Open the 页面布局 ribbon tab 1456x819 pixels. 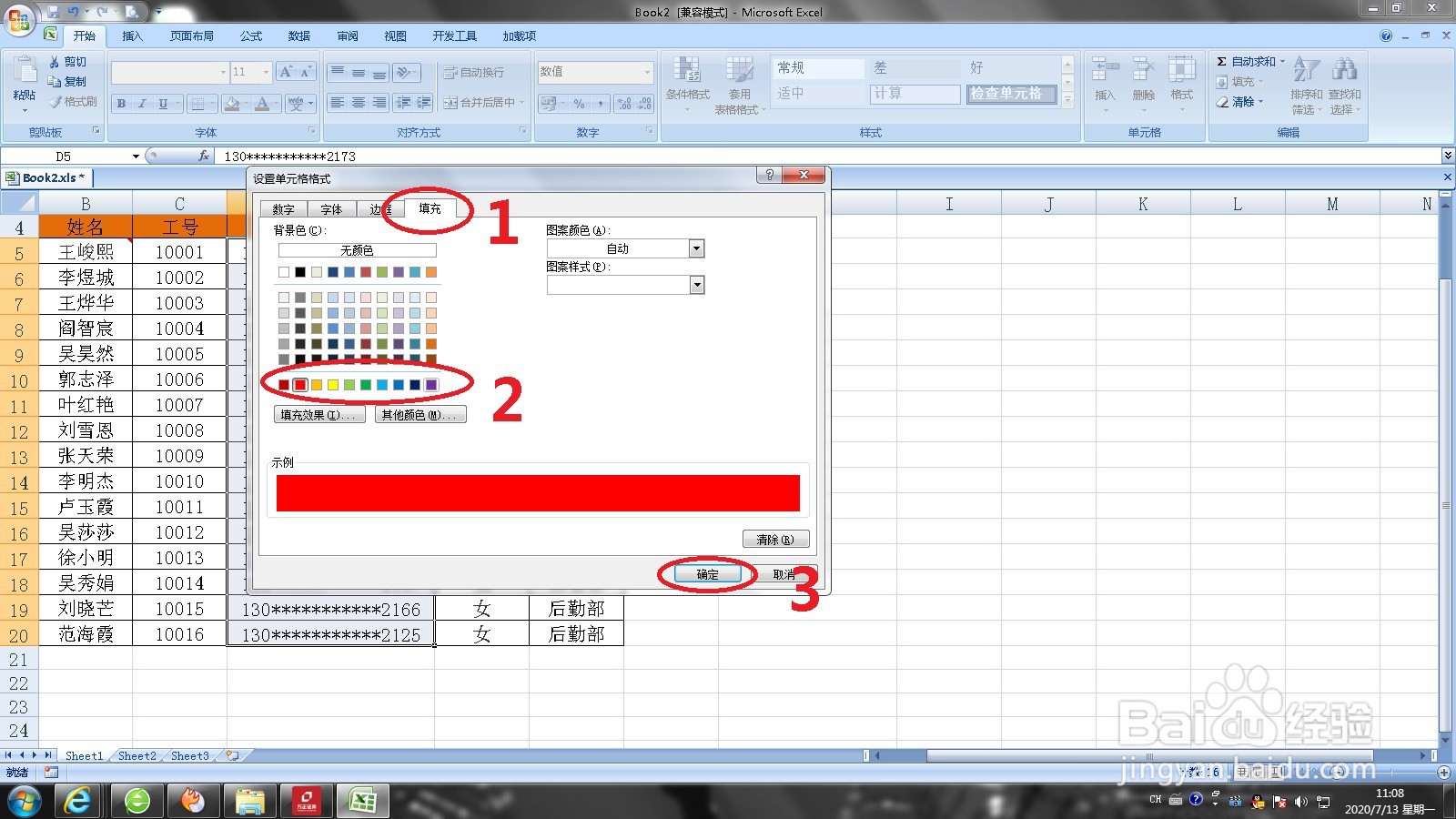191,36
